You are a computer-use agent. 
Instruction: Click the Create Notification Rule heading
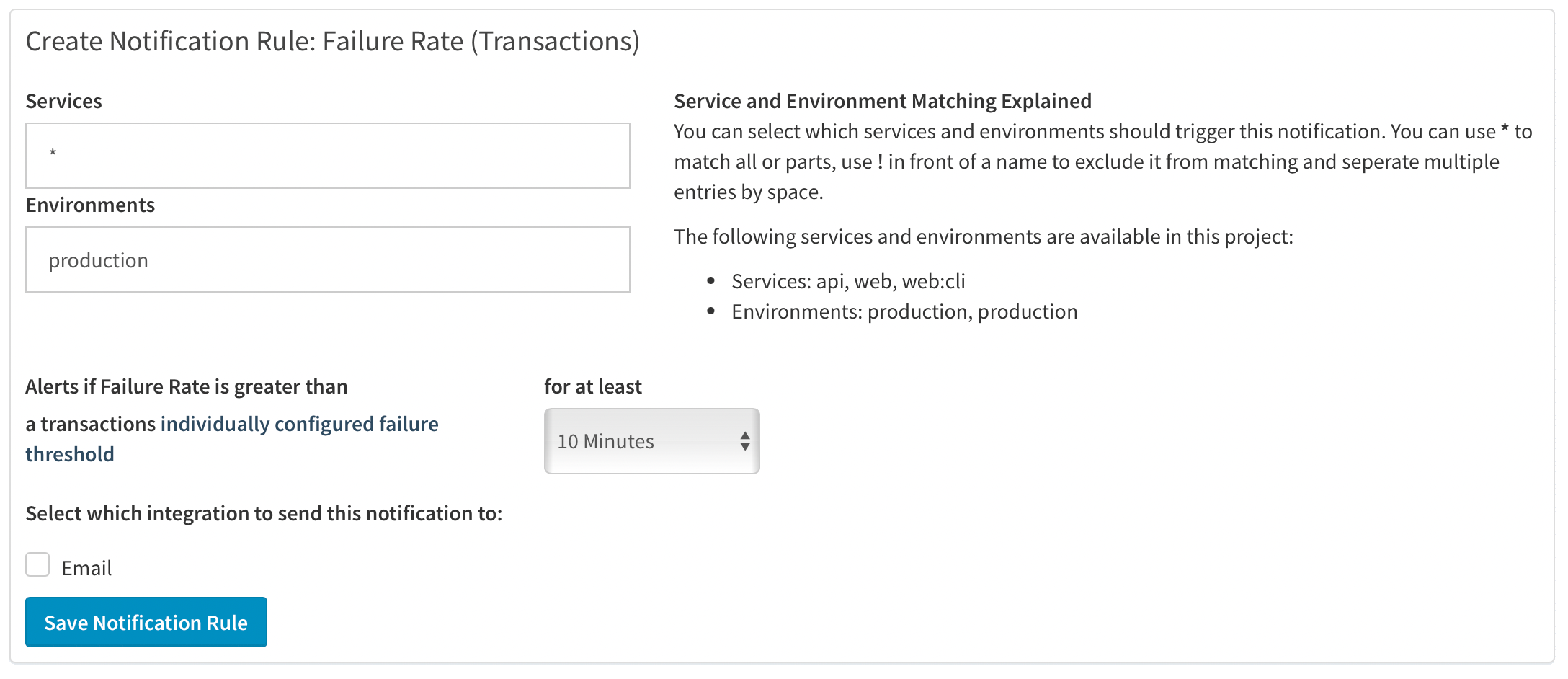[333, 41]
